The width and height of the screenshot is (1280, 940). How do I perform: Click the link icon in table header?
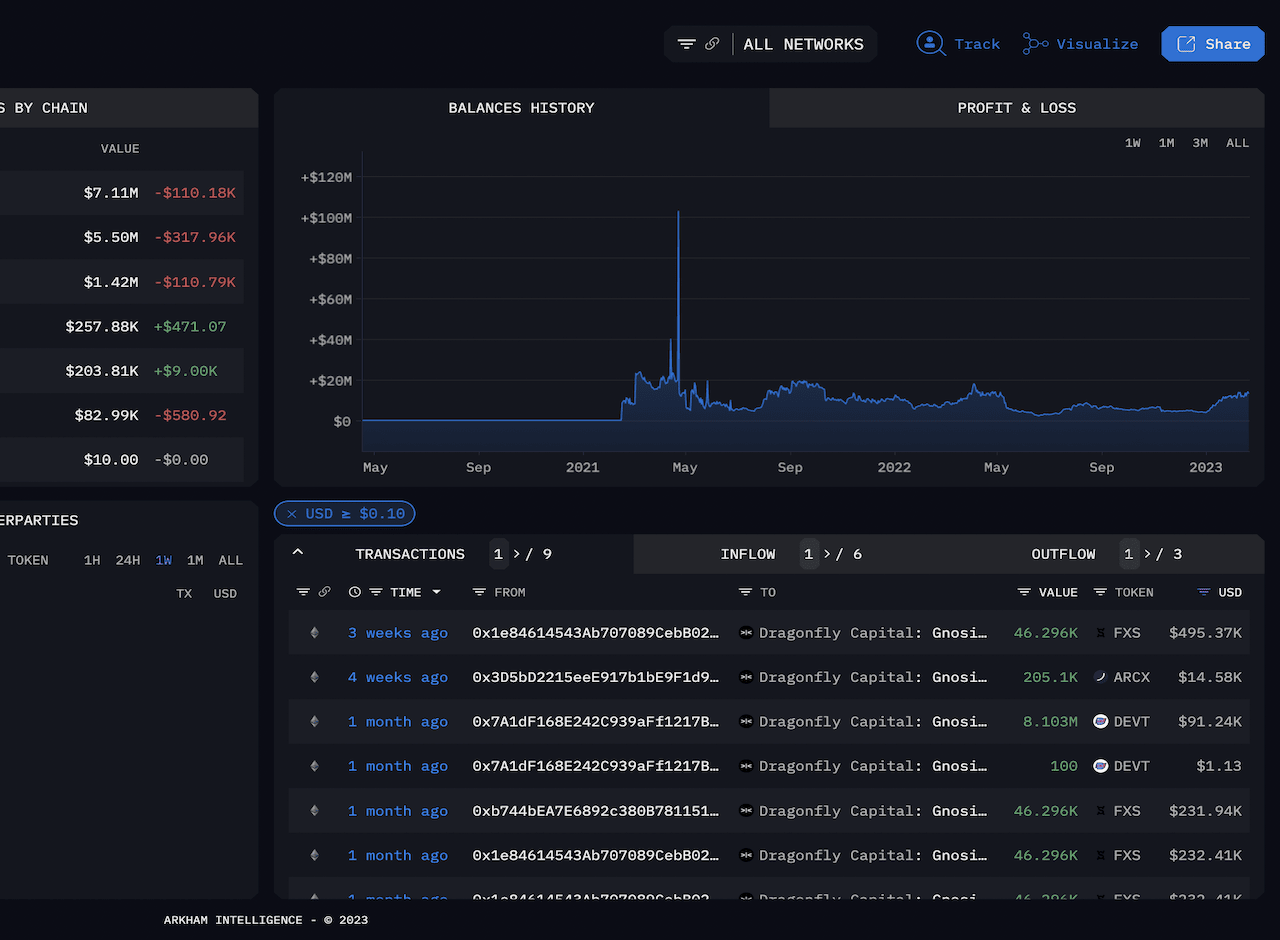click(324, 592)
